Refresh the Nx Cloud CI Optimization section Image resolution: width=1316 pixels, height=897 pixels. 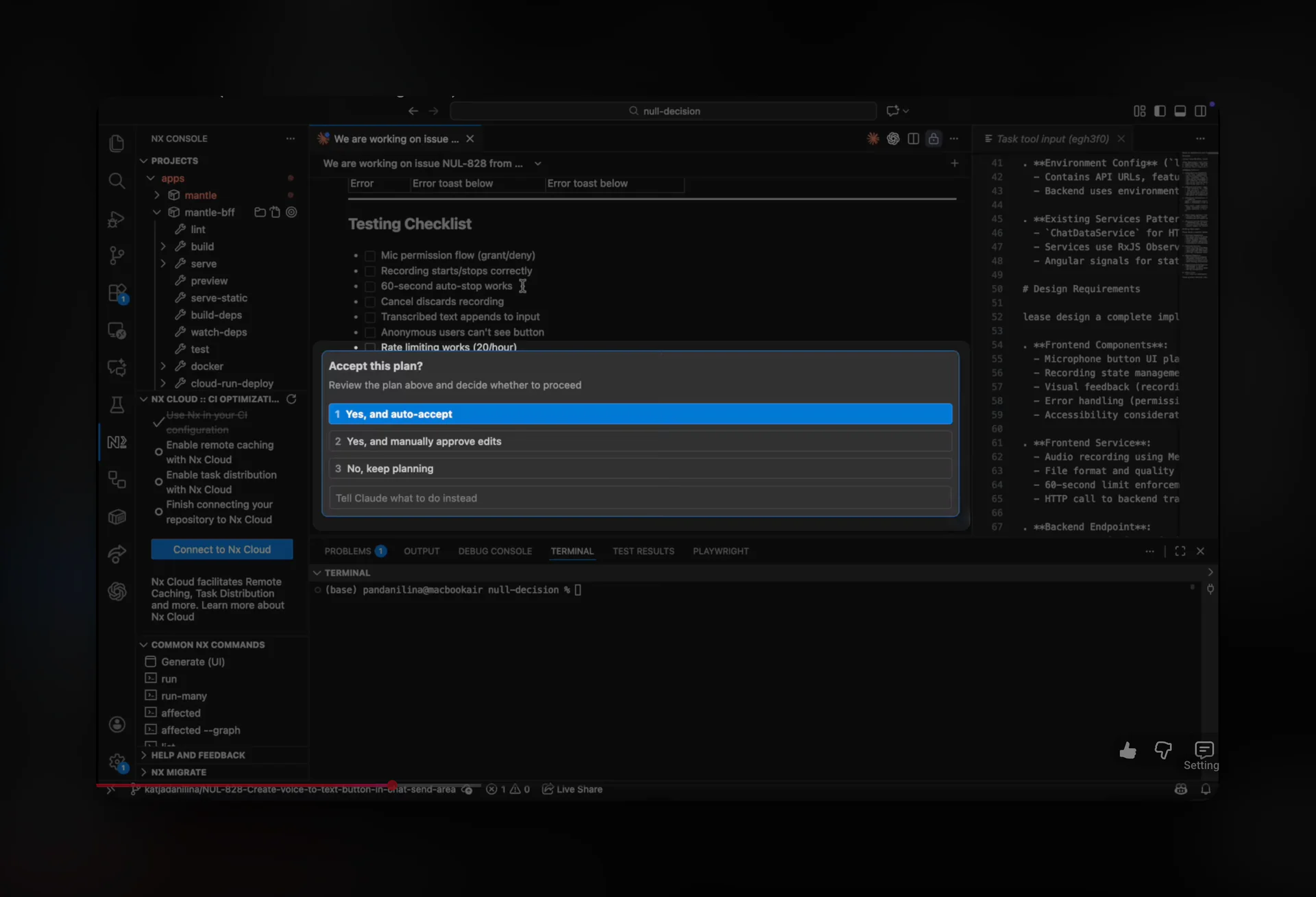coord(291,399)
